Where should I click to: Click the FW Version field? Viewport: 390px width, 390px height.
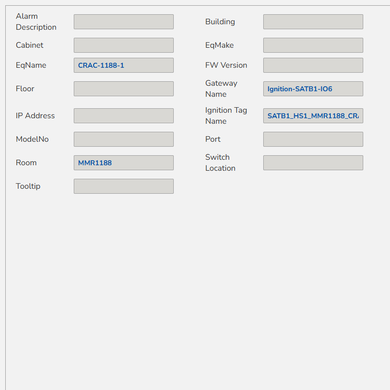click(313, 65)
